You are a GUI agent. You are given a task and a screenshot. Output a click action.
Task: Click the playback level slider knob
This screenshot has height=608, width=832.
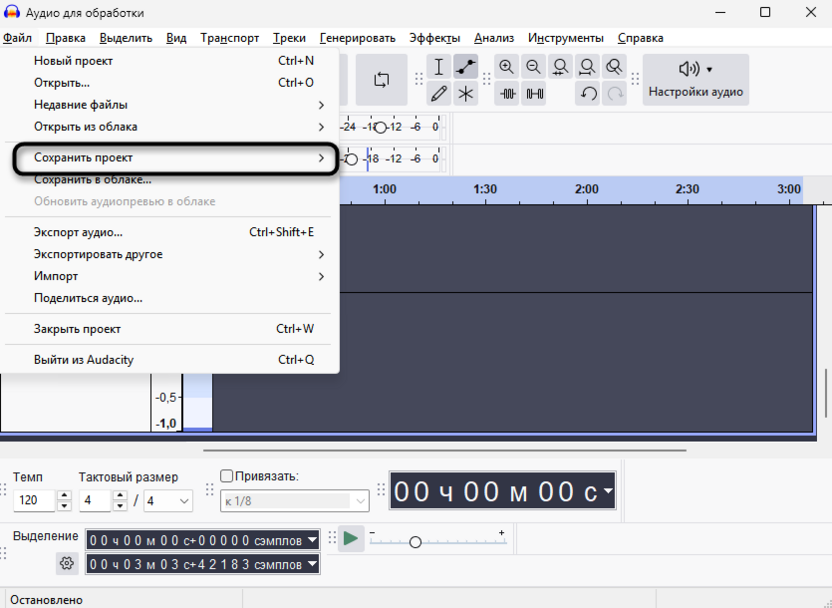(x=351, y=159)
